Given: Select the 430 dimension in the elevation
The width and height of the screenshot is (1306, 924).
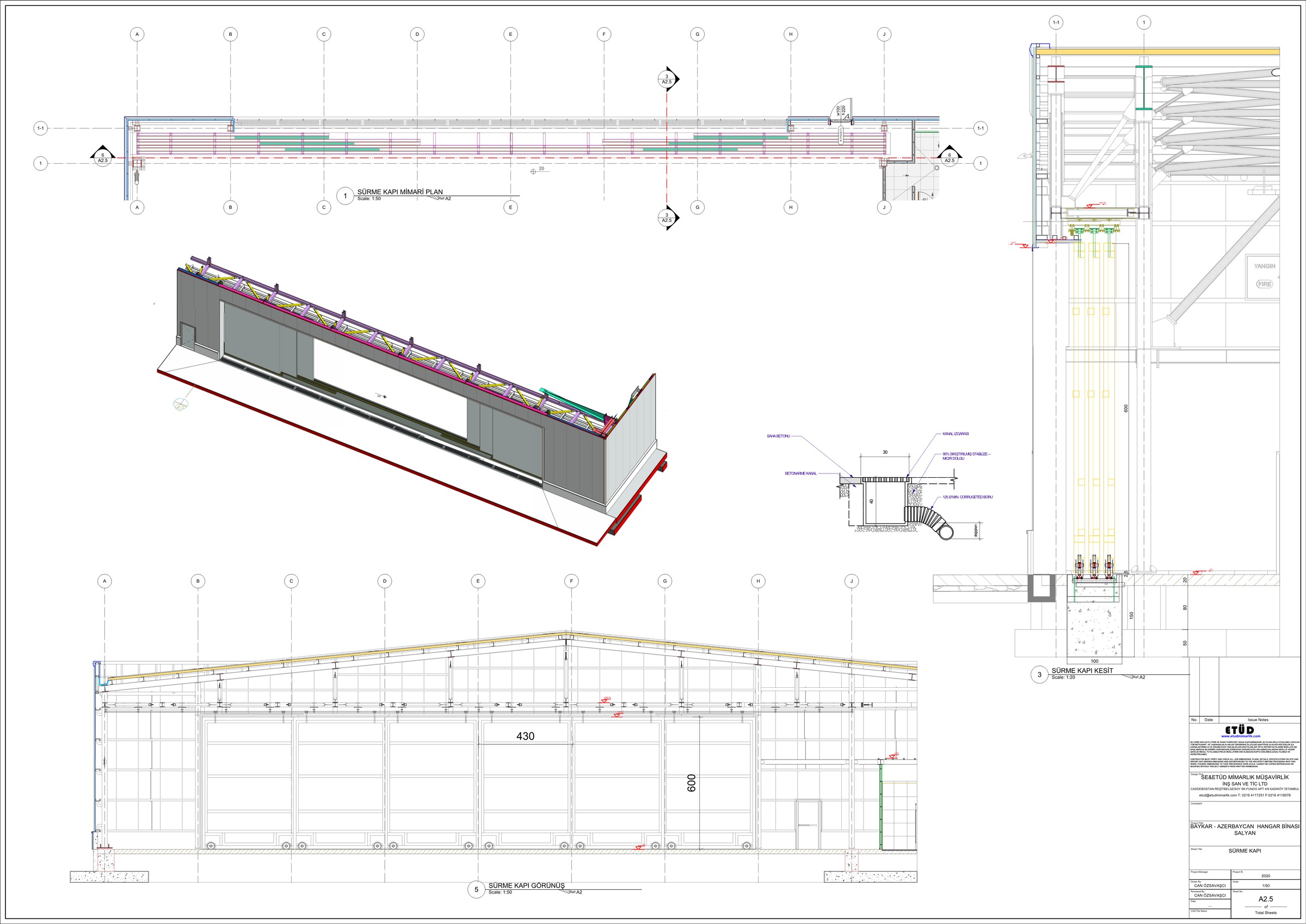Looking at the screenshot, I should click(525, 736).
